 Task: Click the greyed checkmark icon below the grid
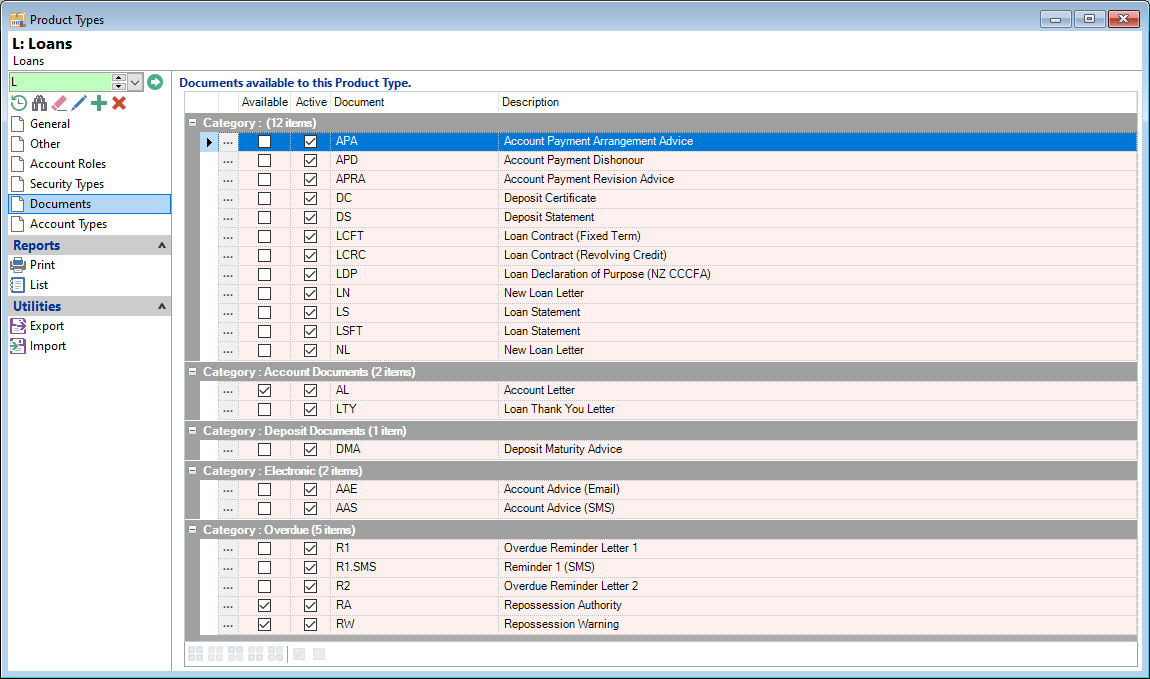click(x=299, y=654)
